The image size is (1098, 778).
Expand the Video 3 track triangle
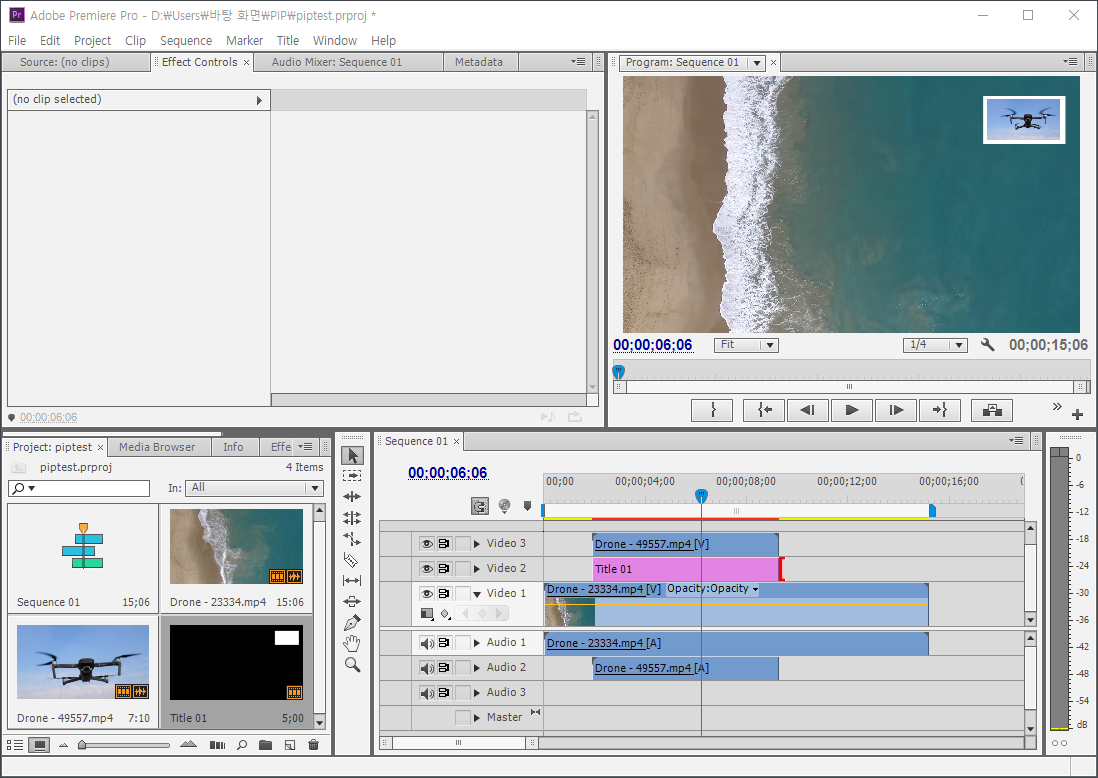click(x=477, y=544)
